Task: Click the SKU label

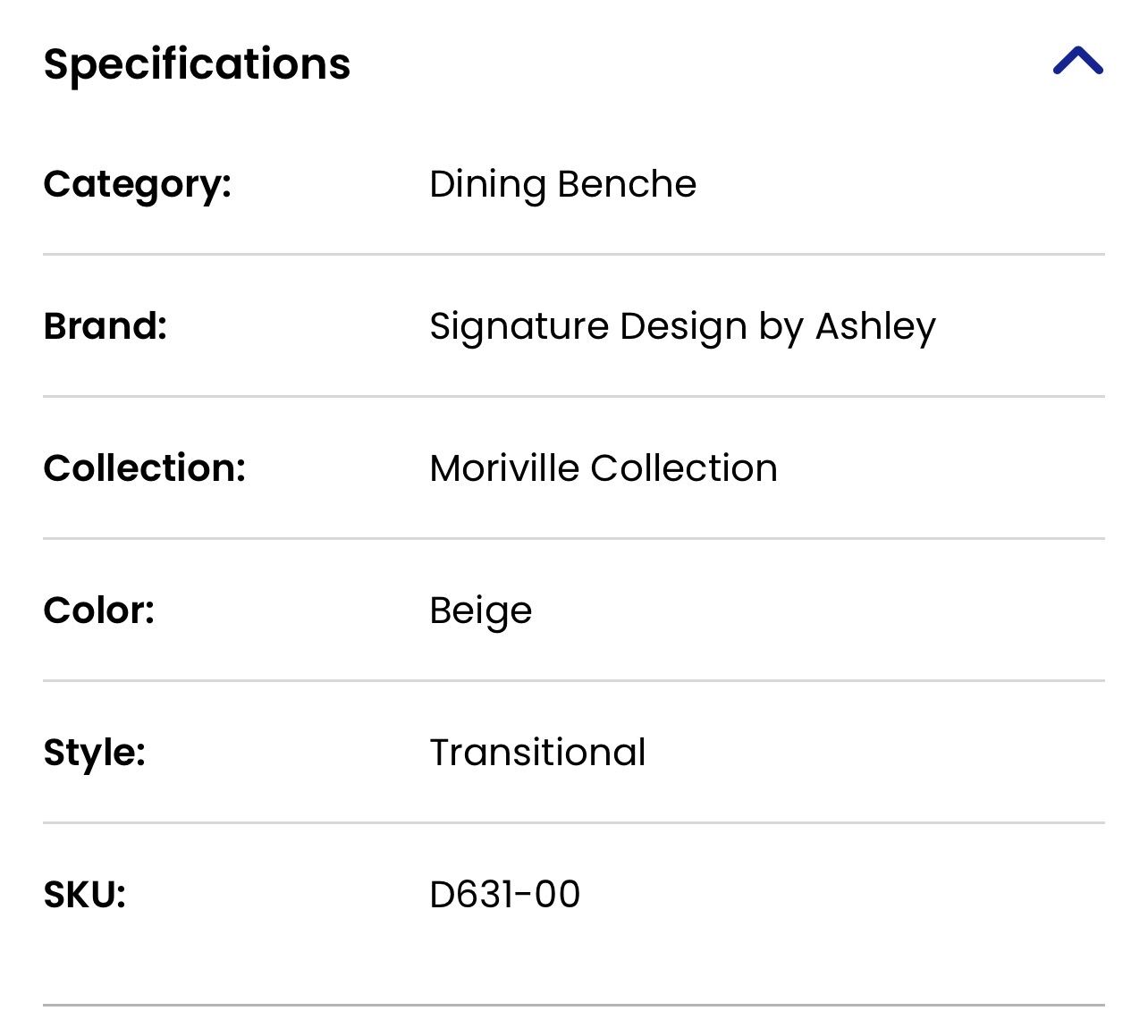Action: point(84,895)
